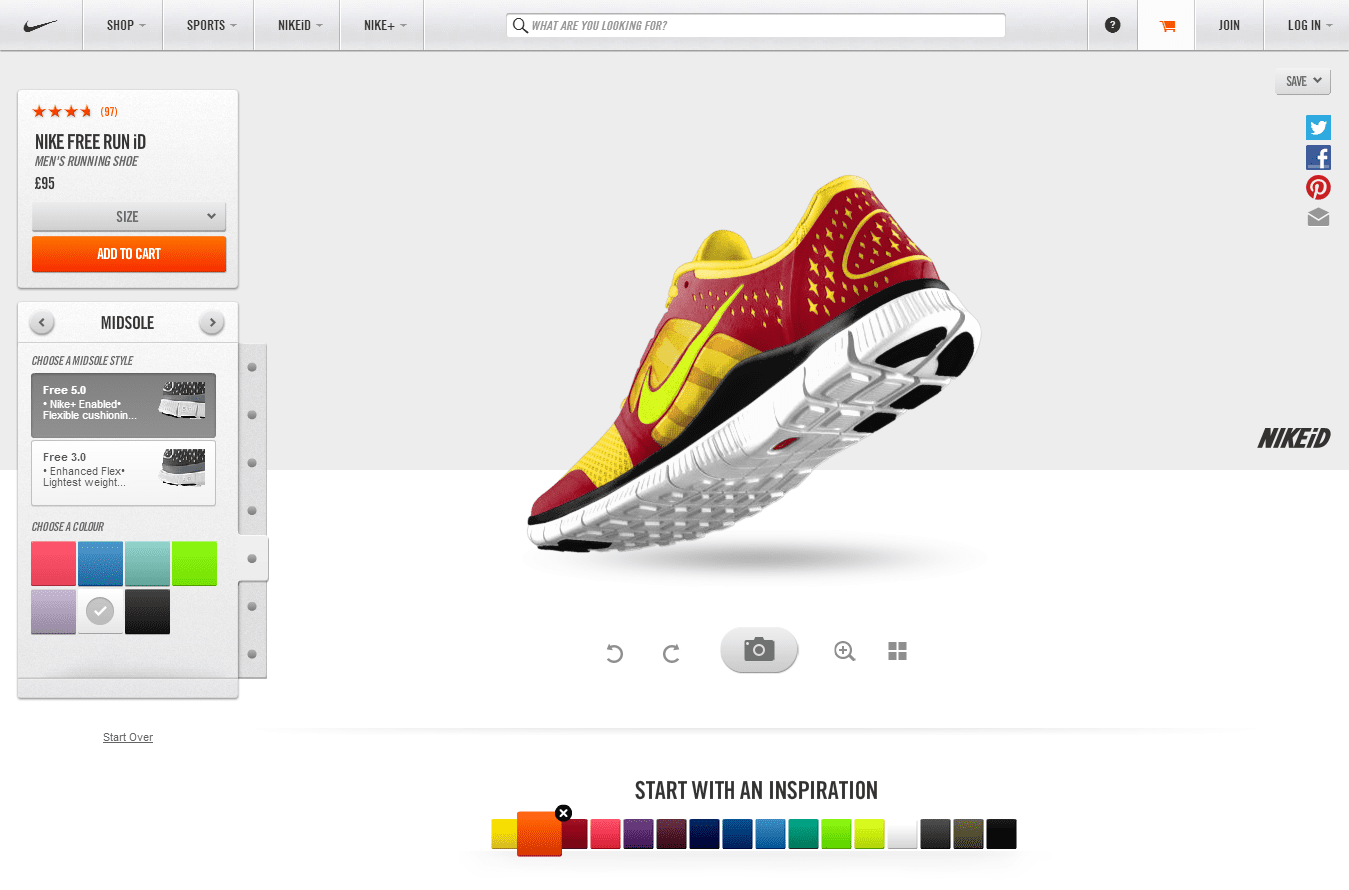Open the Size dropdown
1349x890 pixels.
click(x=129, y=216)
